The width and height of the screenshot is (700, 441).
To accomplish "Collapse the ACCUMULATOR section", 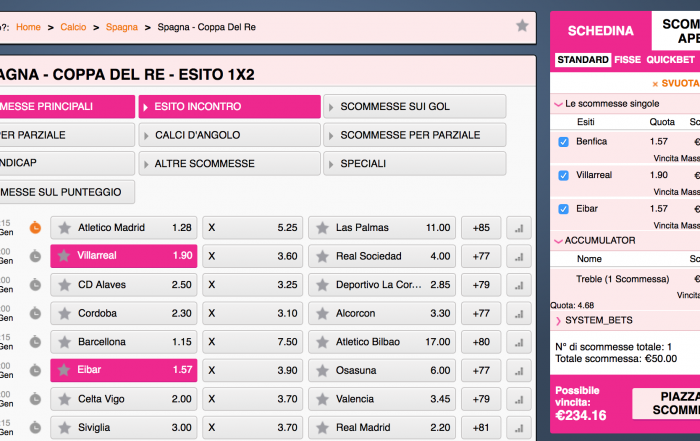I will click(558, 241).
